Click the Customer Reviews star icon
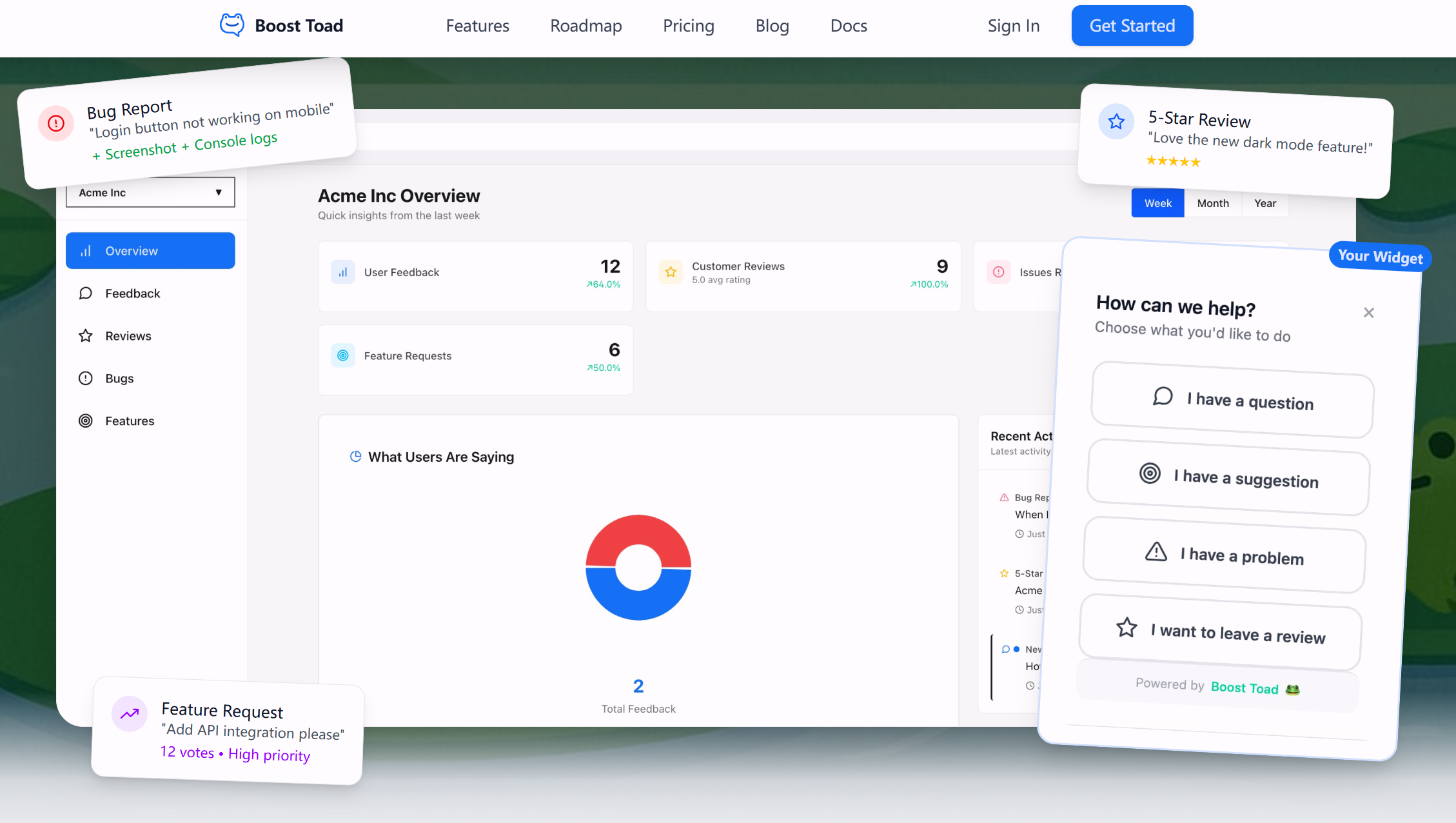The height and width of the screenshot is (823, 1456). tap(671, 272)
